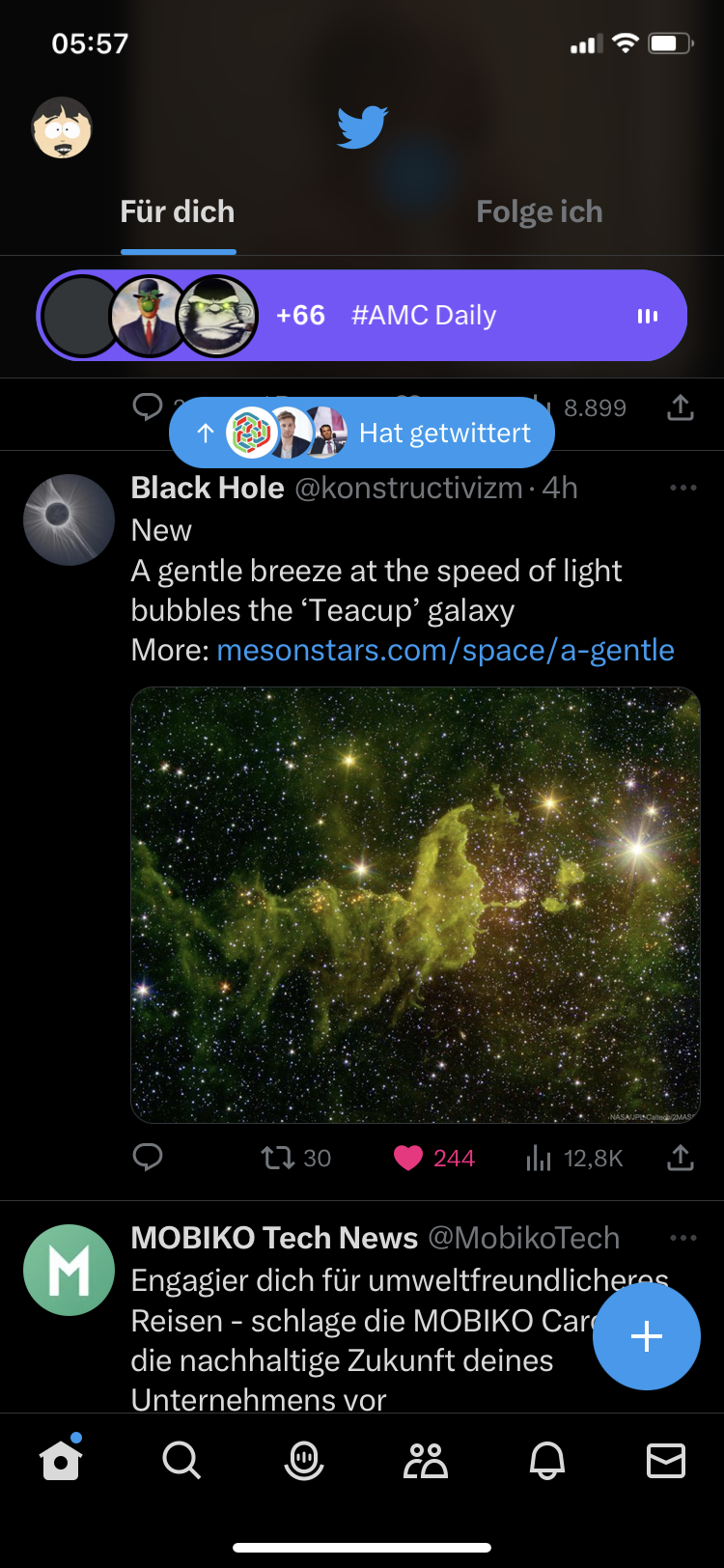The image size is (724, 1568).
Task: Open the Notifications bell
Action: pos(547,1461)
